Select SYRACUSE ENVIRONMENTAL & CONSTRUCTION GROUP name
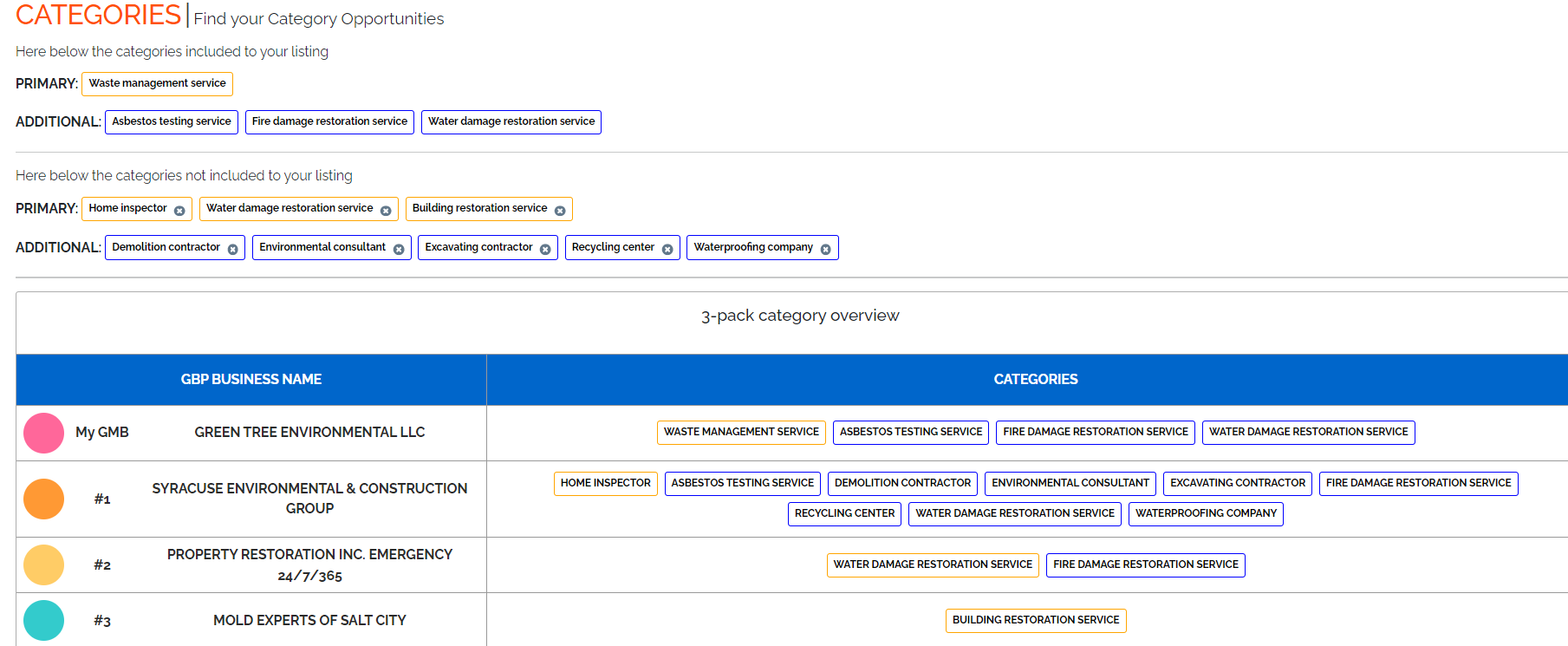This screenshot has height=646, width=1568. (x=309, y=499)
